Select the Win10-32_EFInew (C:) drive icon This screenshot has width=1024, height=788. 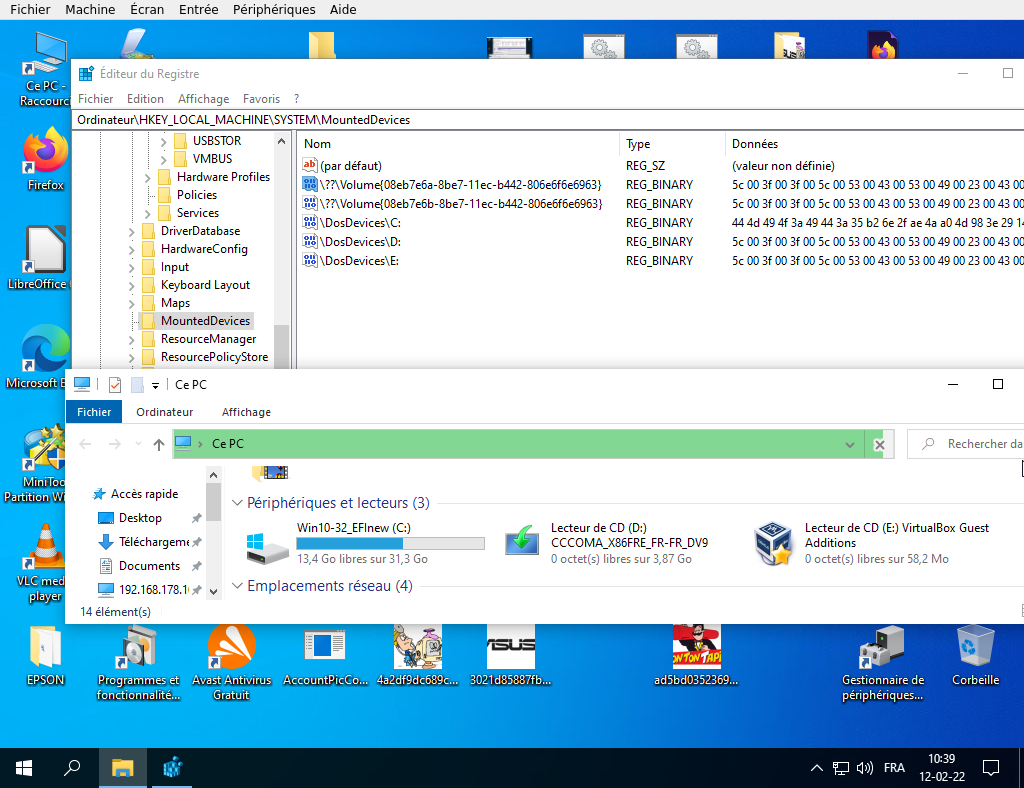tap(268, 547)
